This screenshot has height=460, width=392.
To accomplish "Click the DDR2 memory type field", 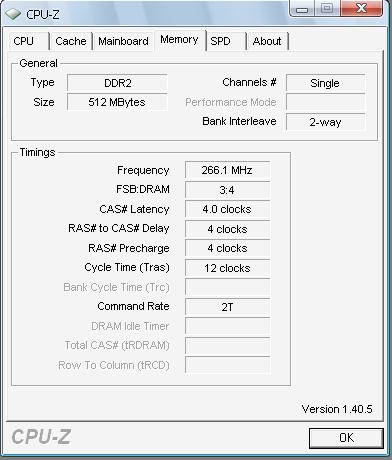I will (x=117, y=83).
